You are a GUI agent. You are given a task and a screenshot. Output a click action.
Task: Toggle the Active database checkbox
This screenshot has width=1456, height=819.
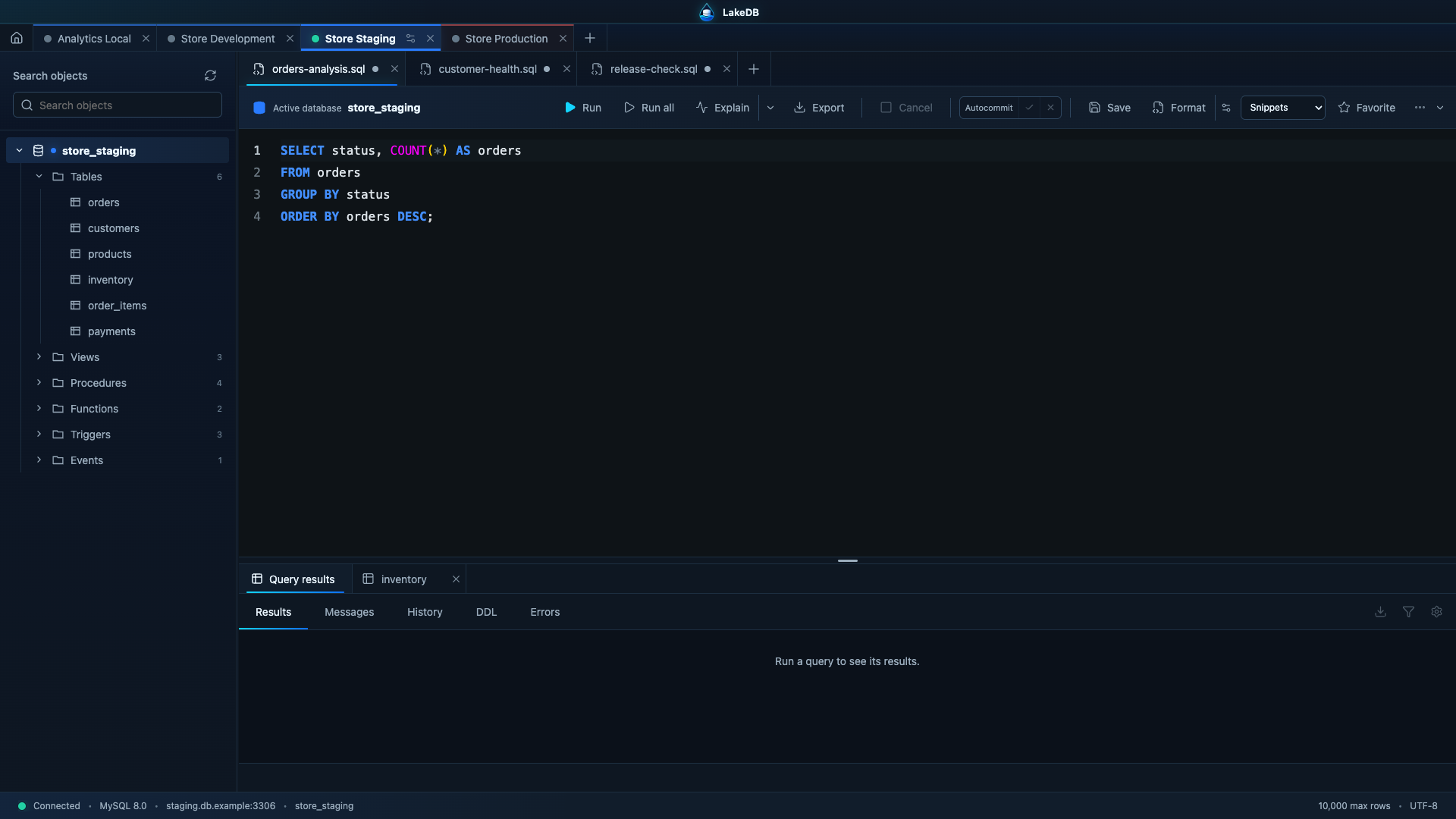point(259,108)
